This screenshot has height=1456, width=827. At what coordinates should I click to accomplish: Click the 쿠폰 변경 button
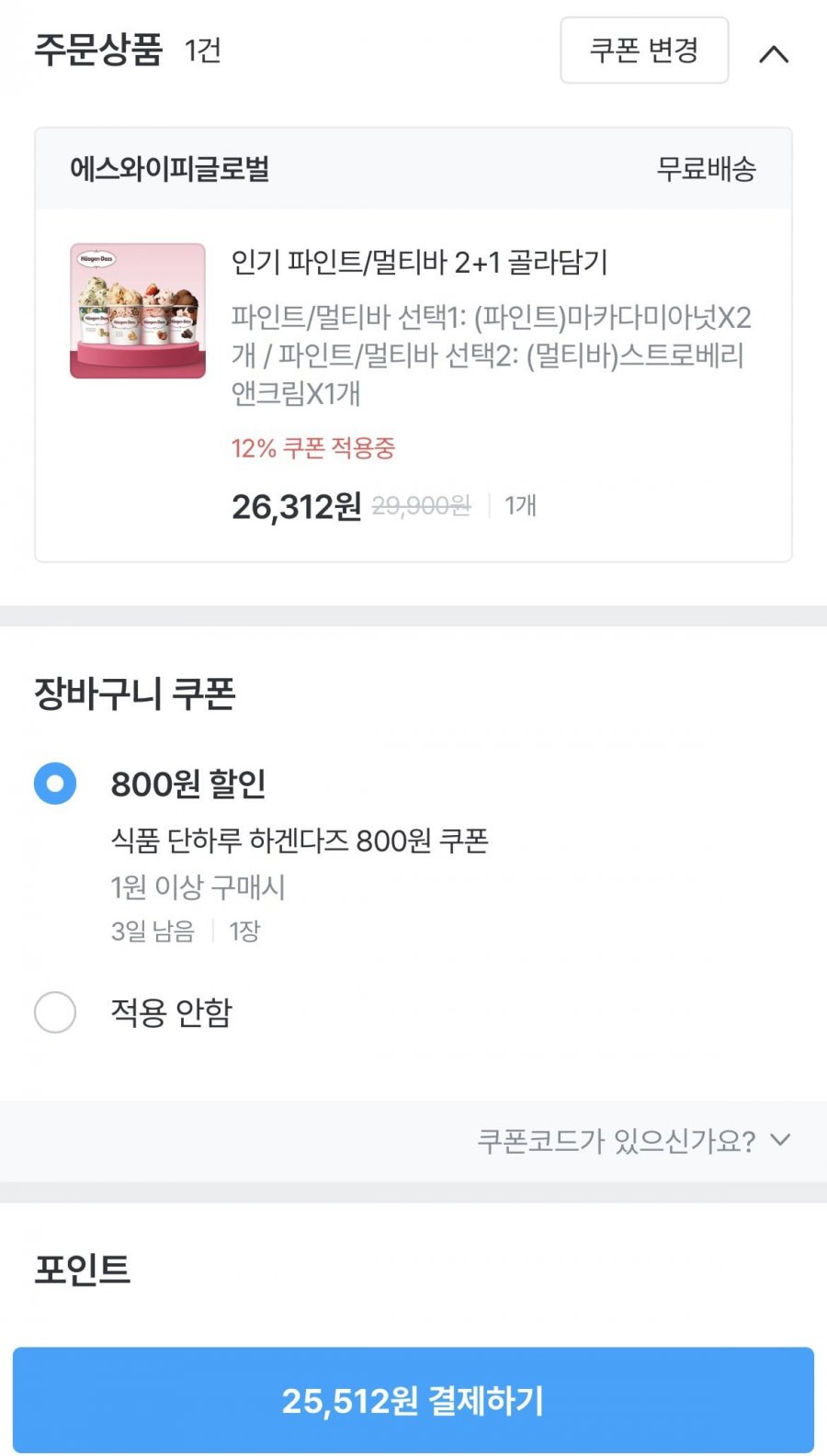pos(644,51)
